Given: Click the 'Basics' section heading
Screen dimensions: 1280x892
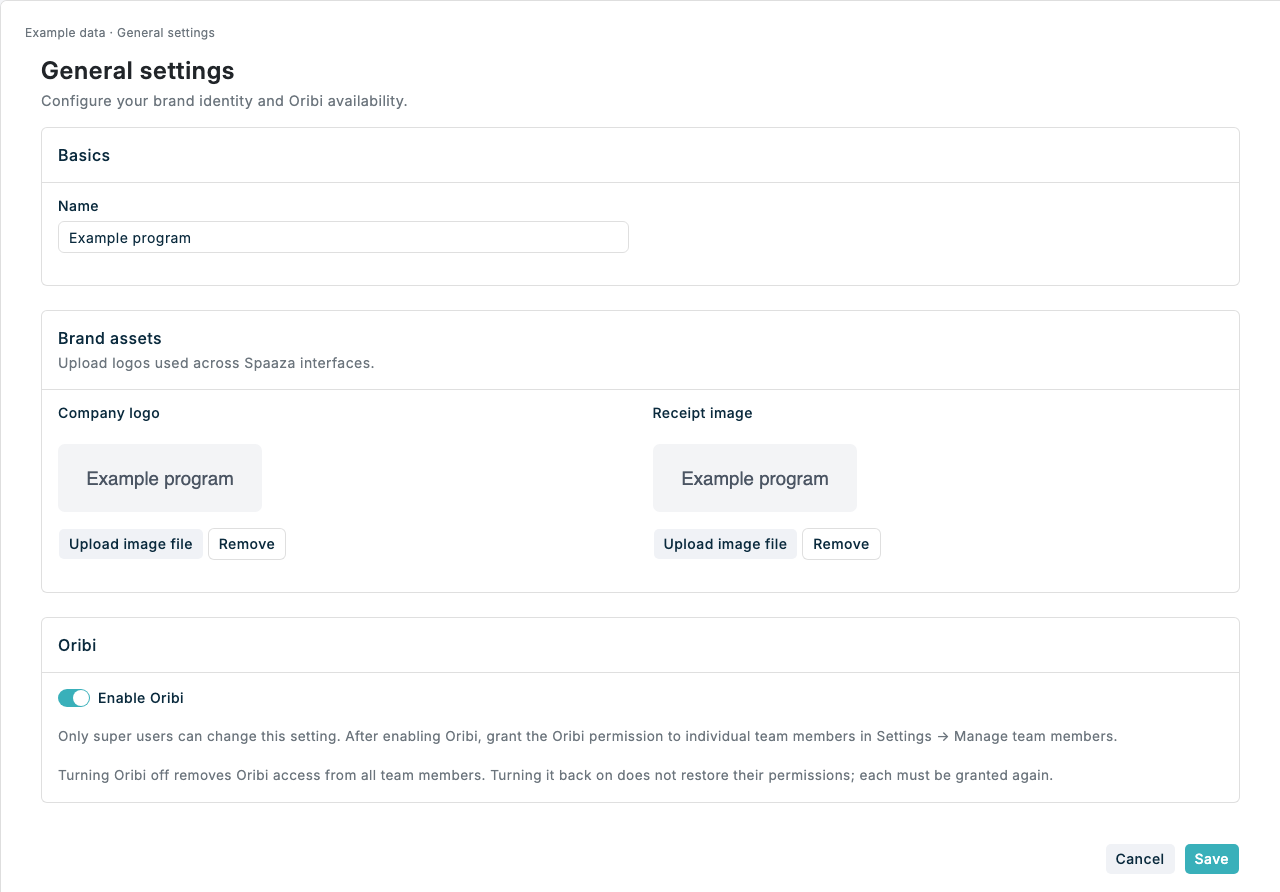Looking at the screenshot, I should click(x=84, y=155).
